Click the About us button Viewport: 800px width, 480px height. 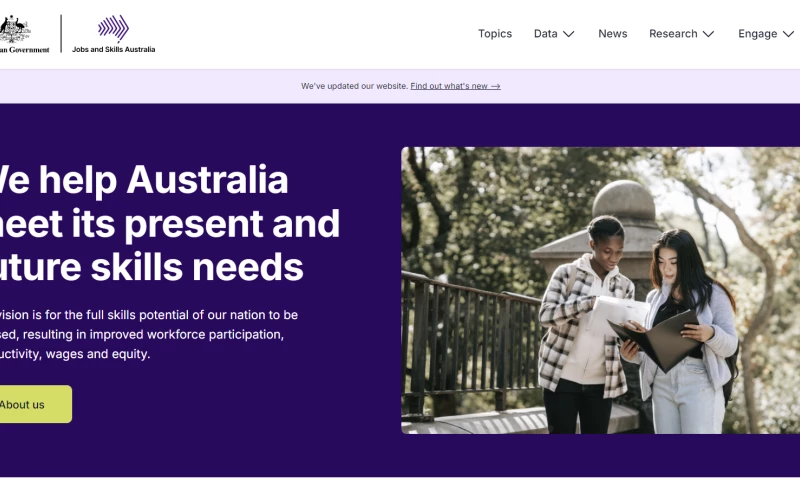click(x=35, y=404)
